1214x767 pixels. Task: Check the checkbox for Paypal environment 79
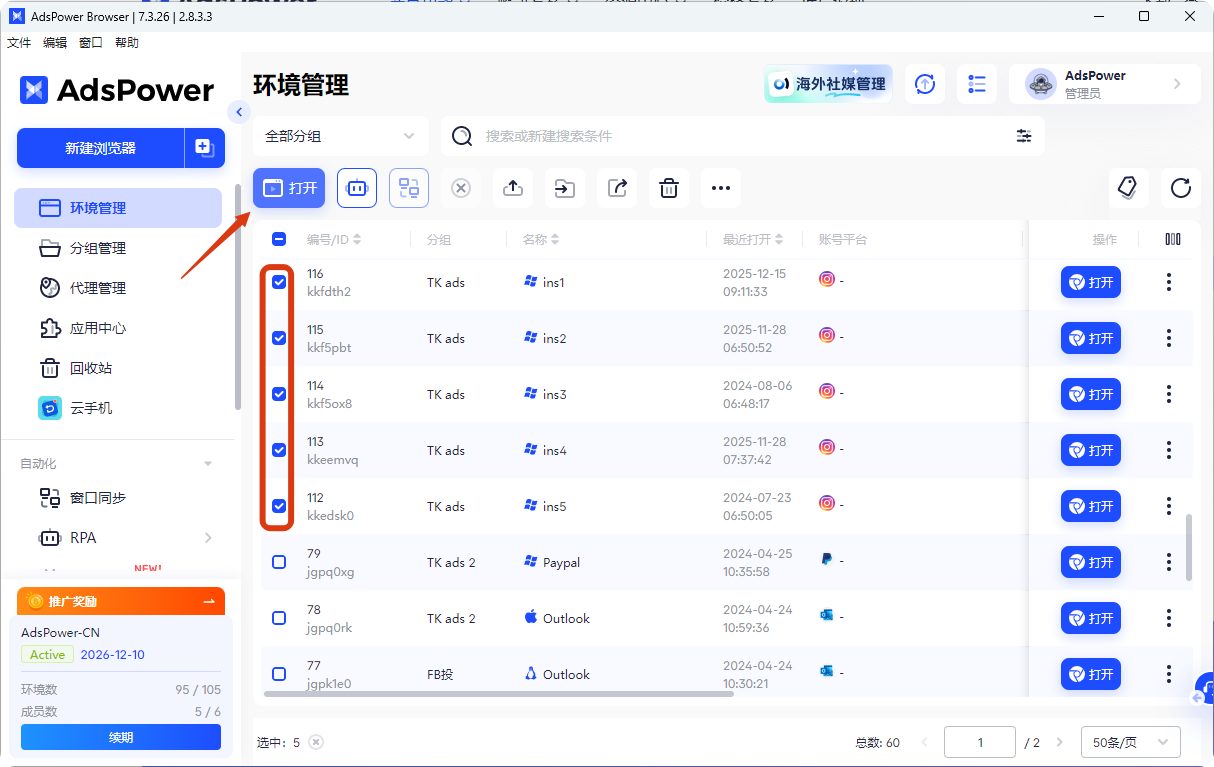(278, 562)
